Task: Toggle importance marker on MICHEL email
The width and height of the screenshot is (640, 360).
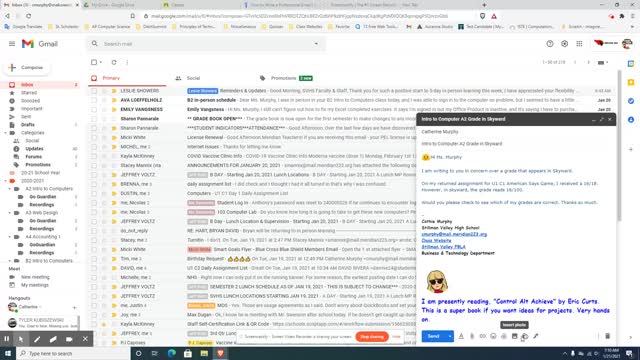Action: click(114, 147)
